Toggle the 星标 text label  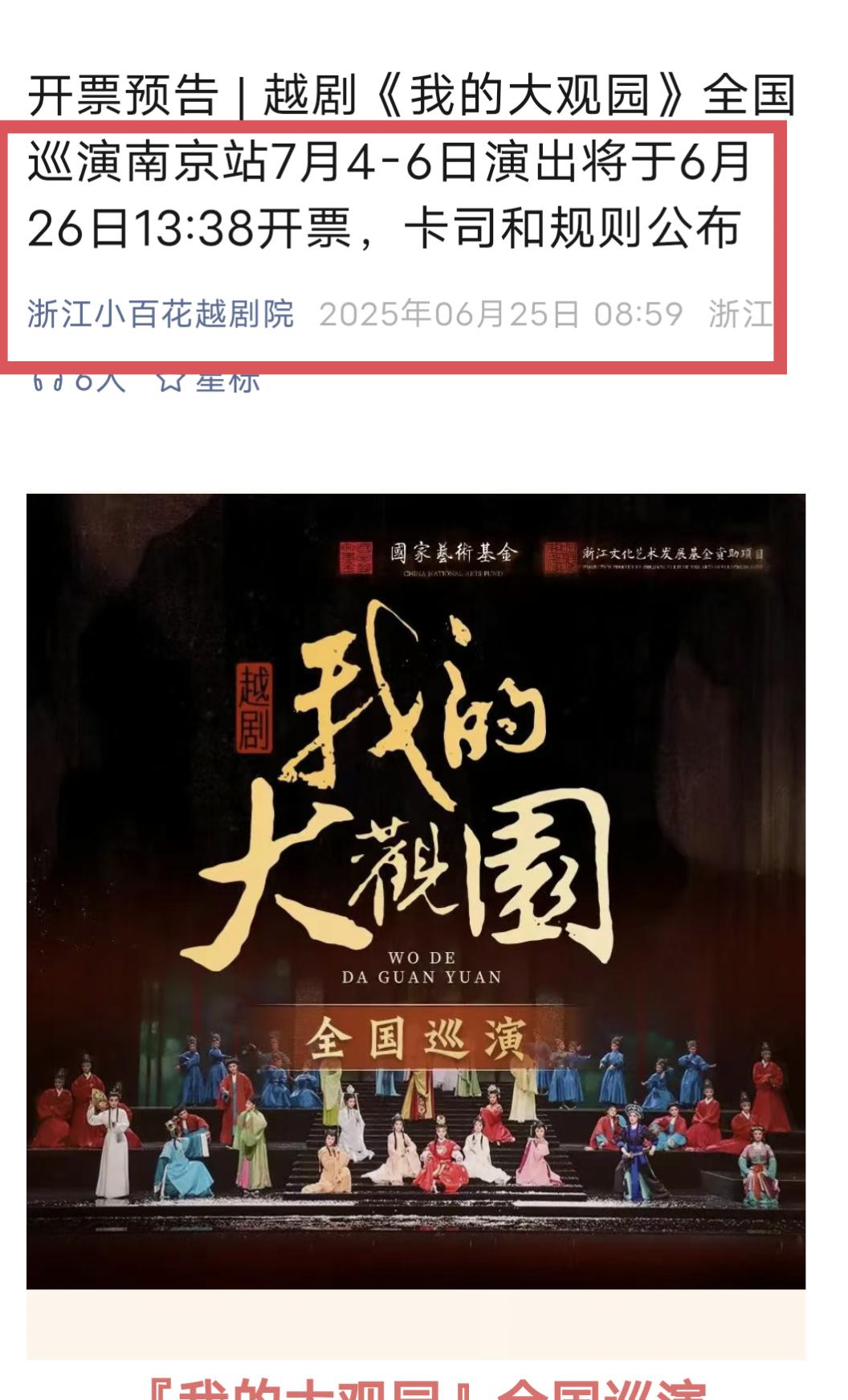click(x=228, y=381)
